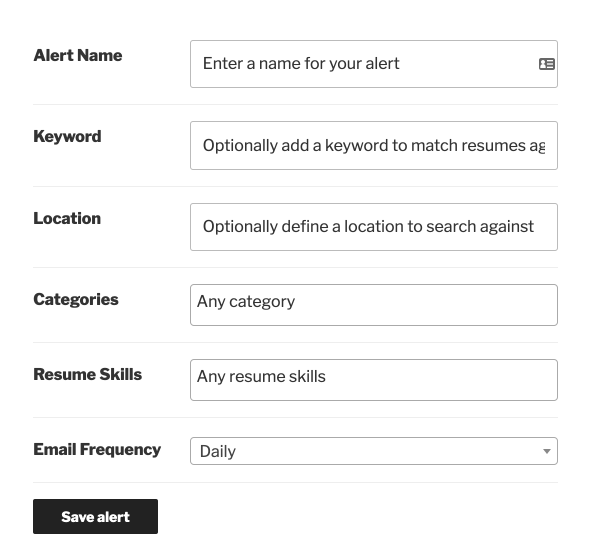The height and width of the screenshot is (555, 610).
Task: Open the Resume Skills selection box
Action: [x=374, y=380]
